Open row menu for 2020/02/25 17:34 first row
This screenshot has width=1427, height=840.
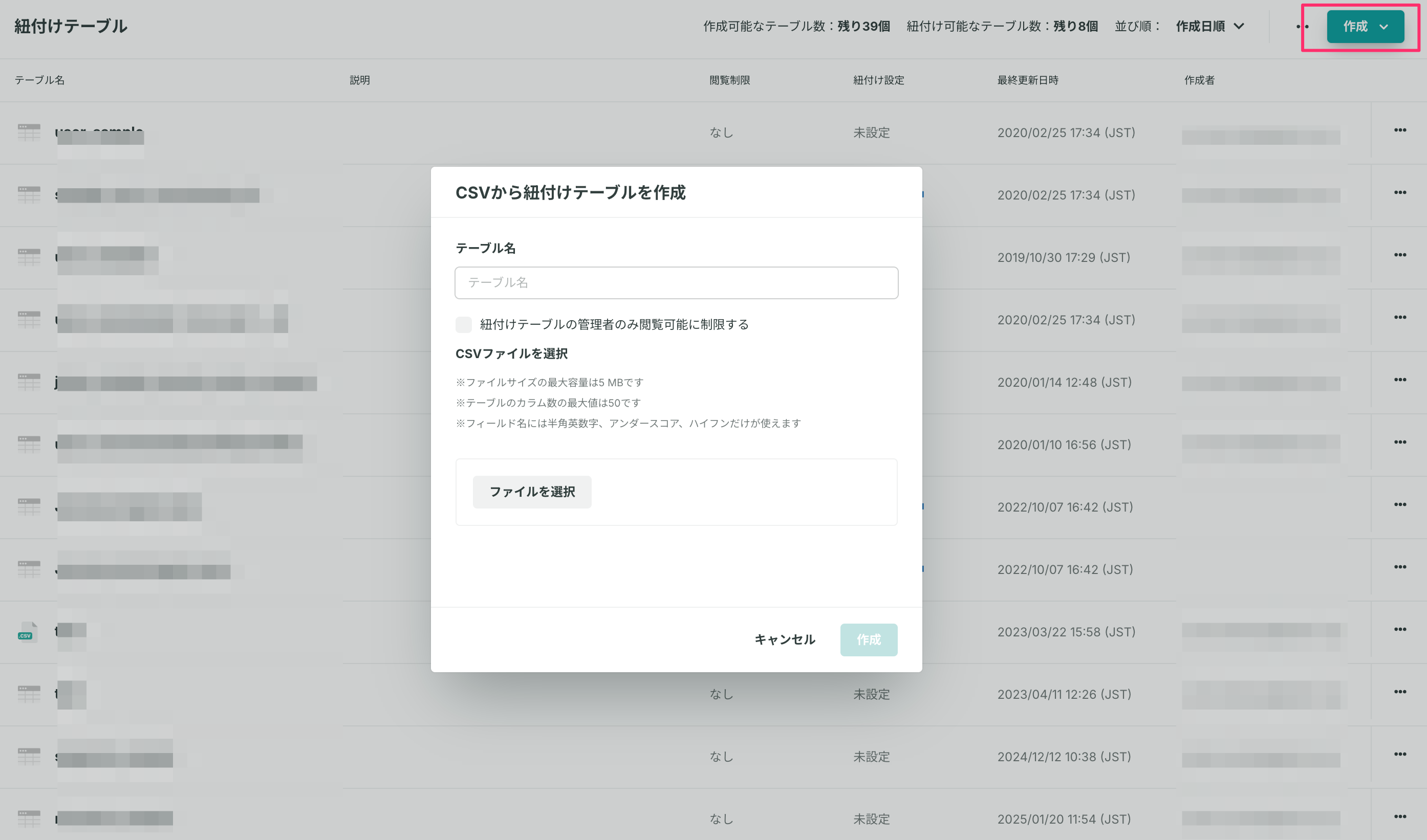coord(1400,130)
